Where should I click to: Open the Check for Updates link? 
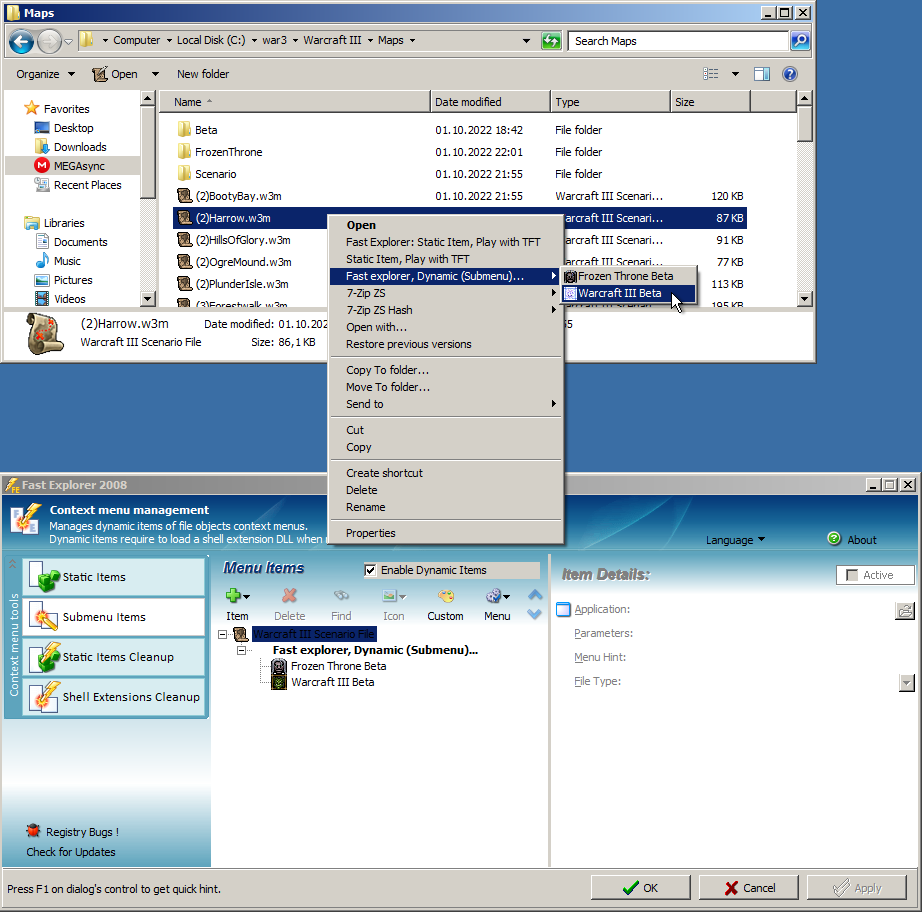tap(71, 852)
